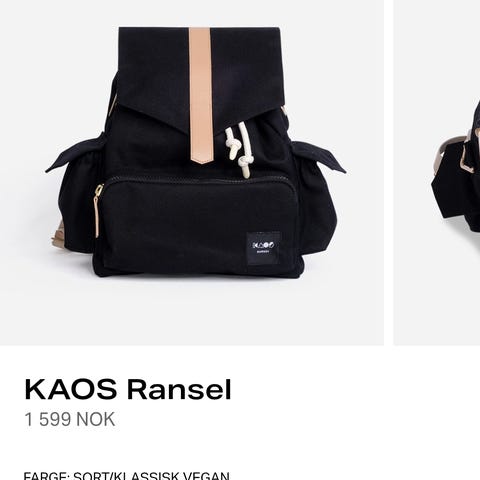This screenshot has width=480, height=480.
Task: Click the KAOS Ransel product title
Action: click(x=128, y=389)
